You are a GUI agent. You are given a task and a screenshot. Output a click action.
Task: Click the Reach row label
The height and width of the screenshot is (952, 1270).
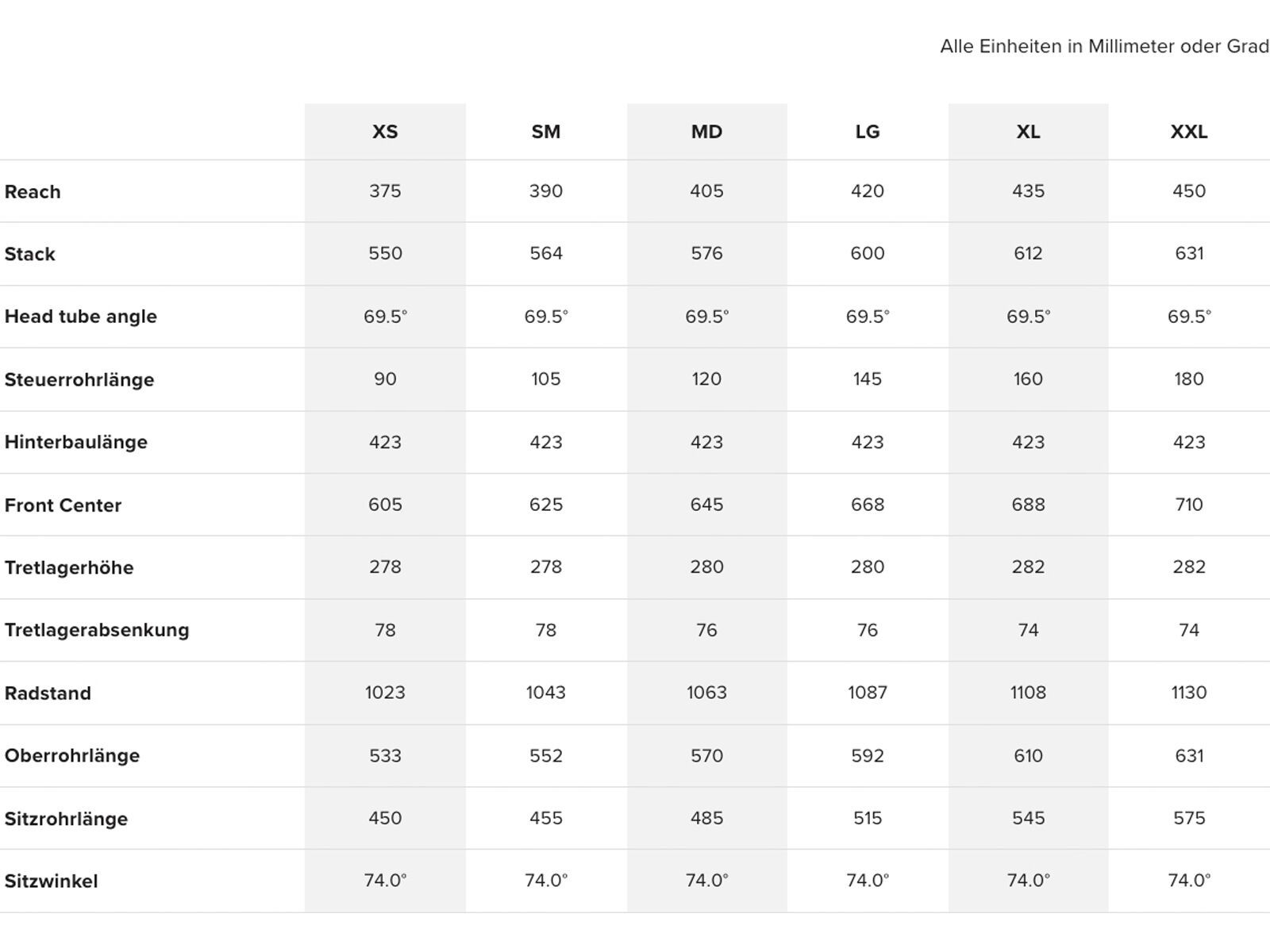pos(33,192)
